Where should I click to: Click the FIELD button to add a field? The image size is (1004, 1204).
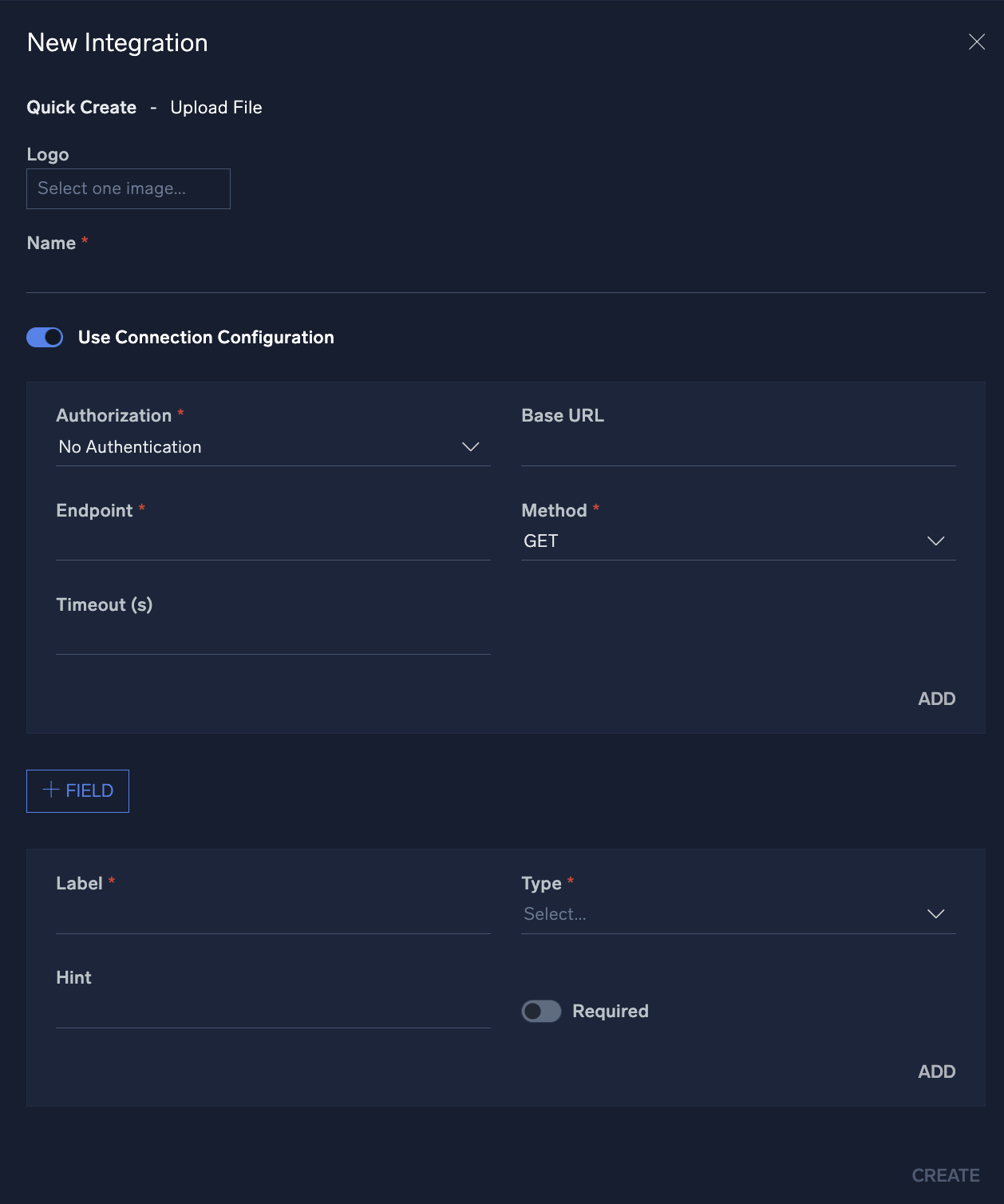tap(77, 790)
